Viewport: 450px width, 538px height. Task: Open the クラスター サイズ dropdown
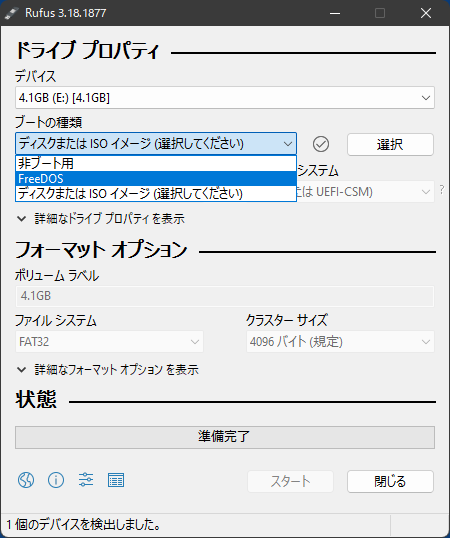tap(340, 342)
